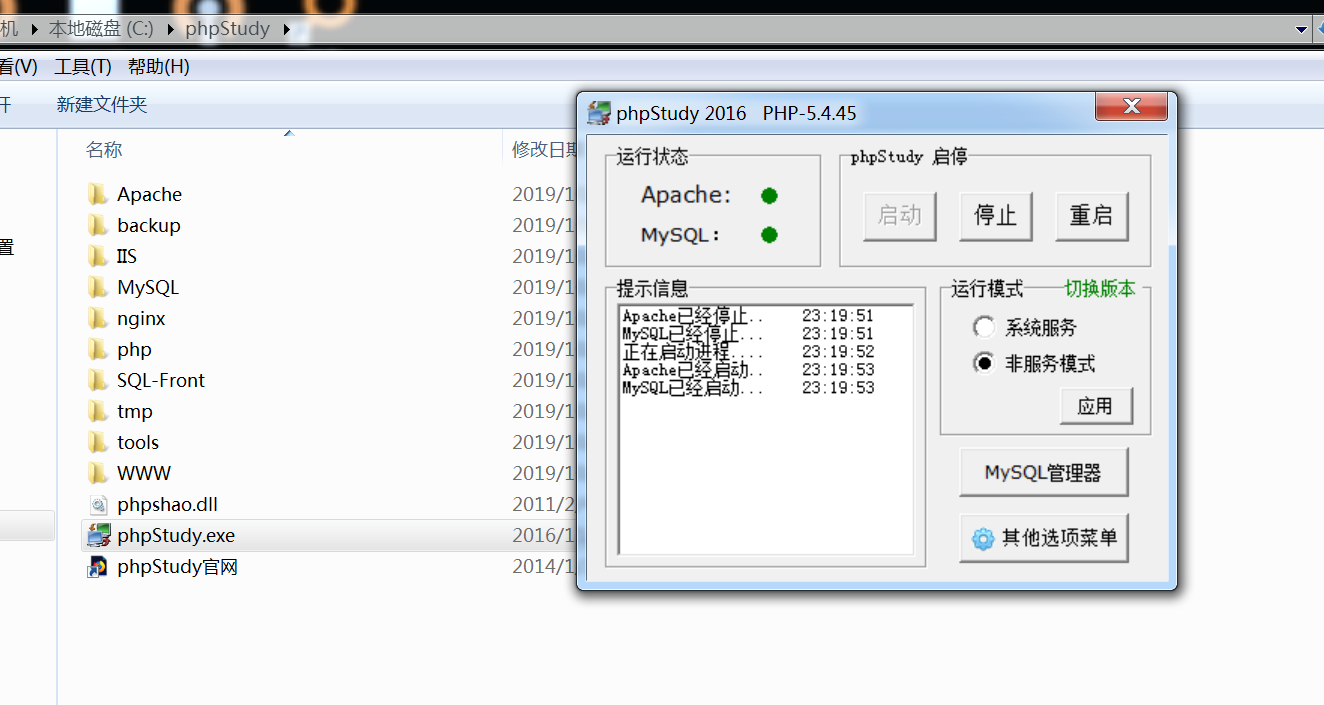The image size is (1324, 705).
Task: Click the log line 'Apache已经启动..'
Action: [x=748, y=370]
